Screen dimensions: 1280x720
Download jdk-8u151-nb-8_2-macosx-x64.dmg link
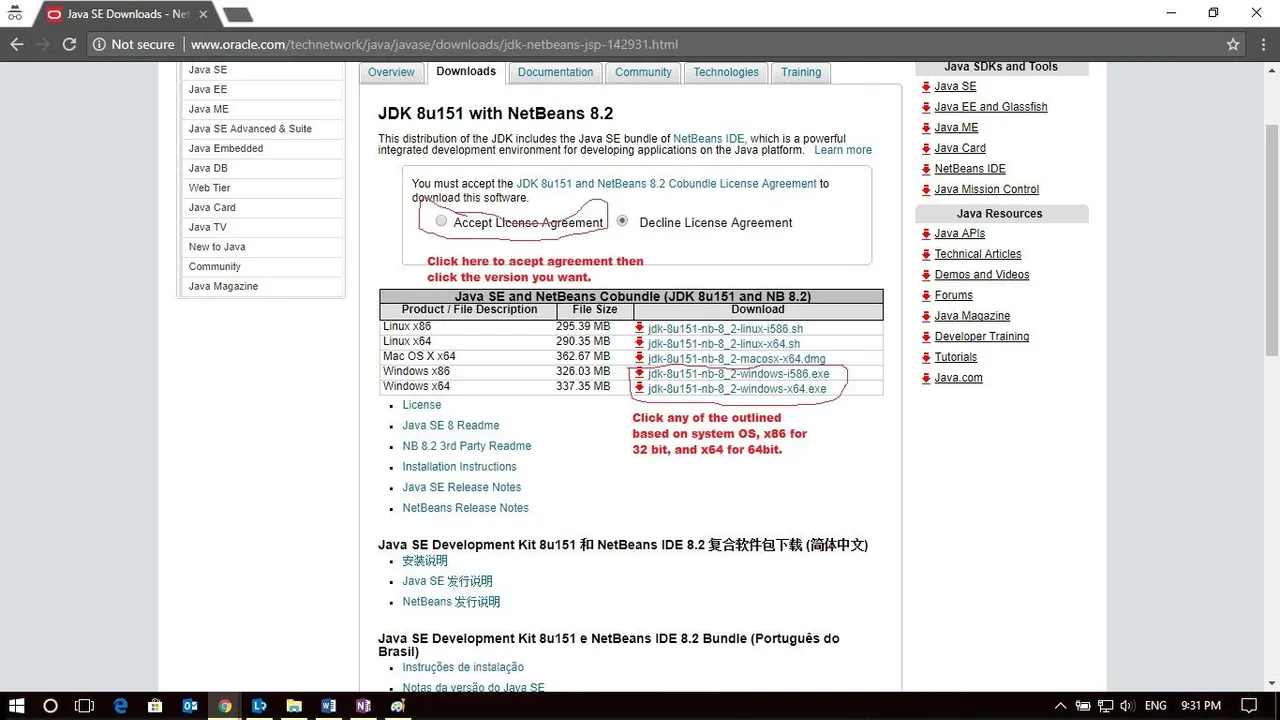736,358
